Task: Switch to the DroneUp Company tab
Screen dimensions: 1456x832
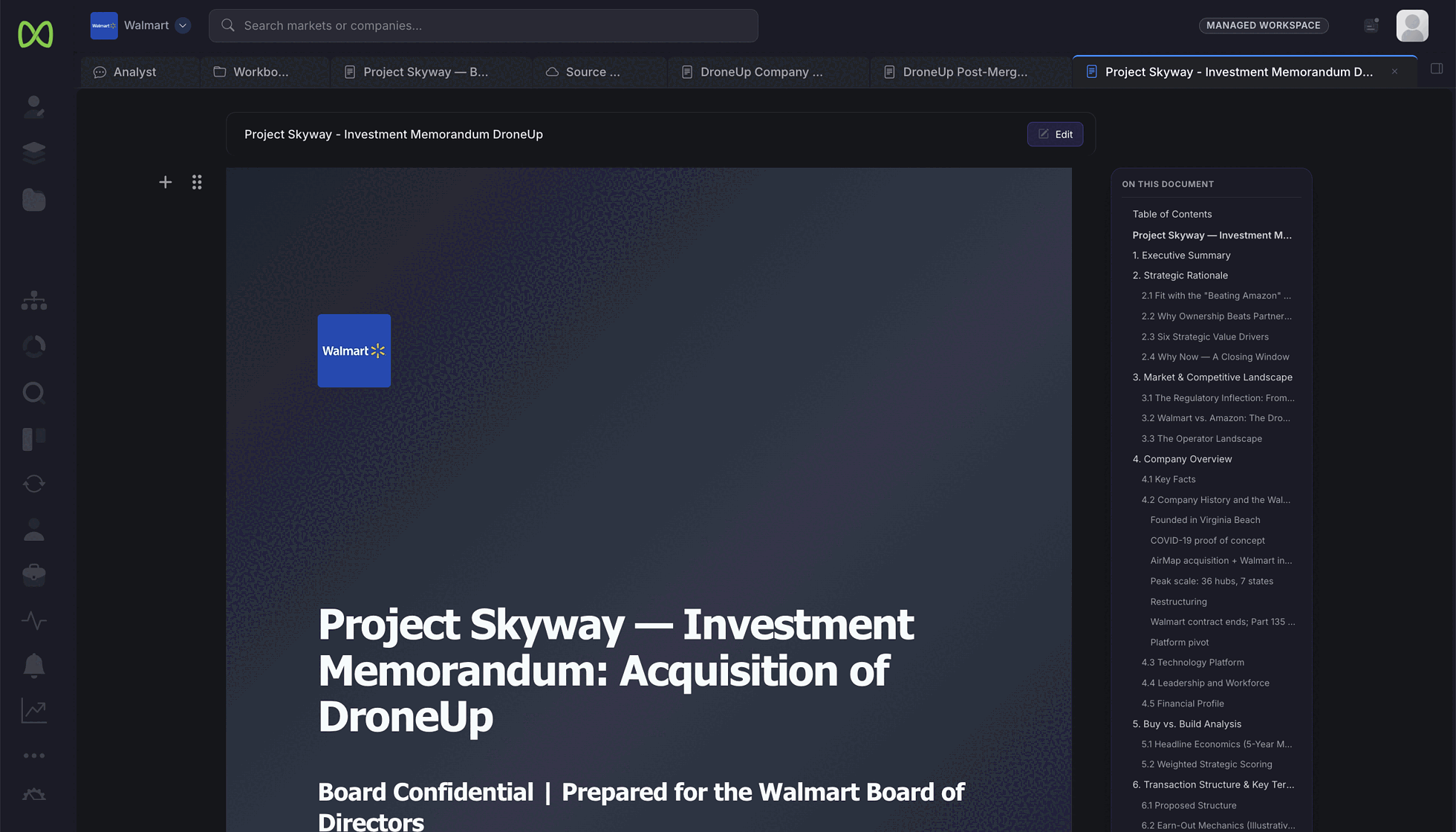Action: click(768, 72)
